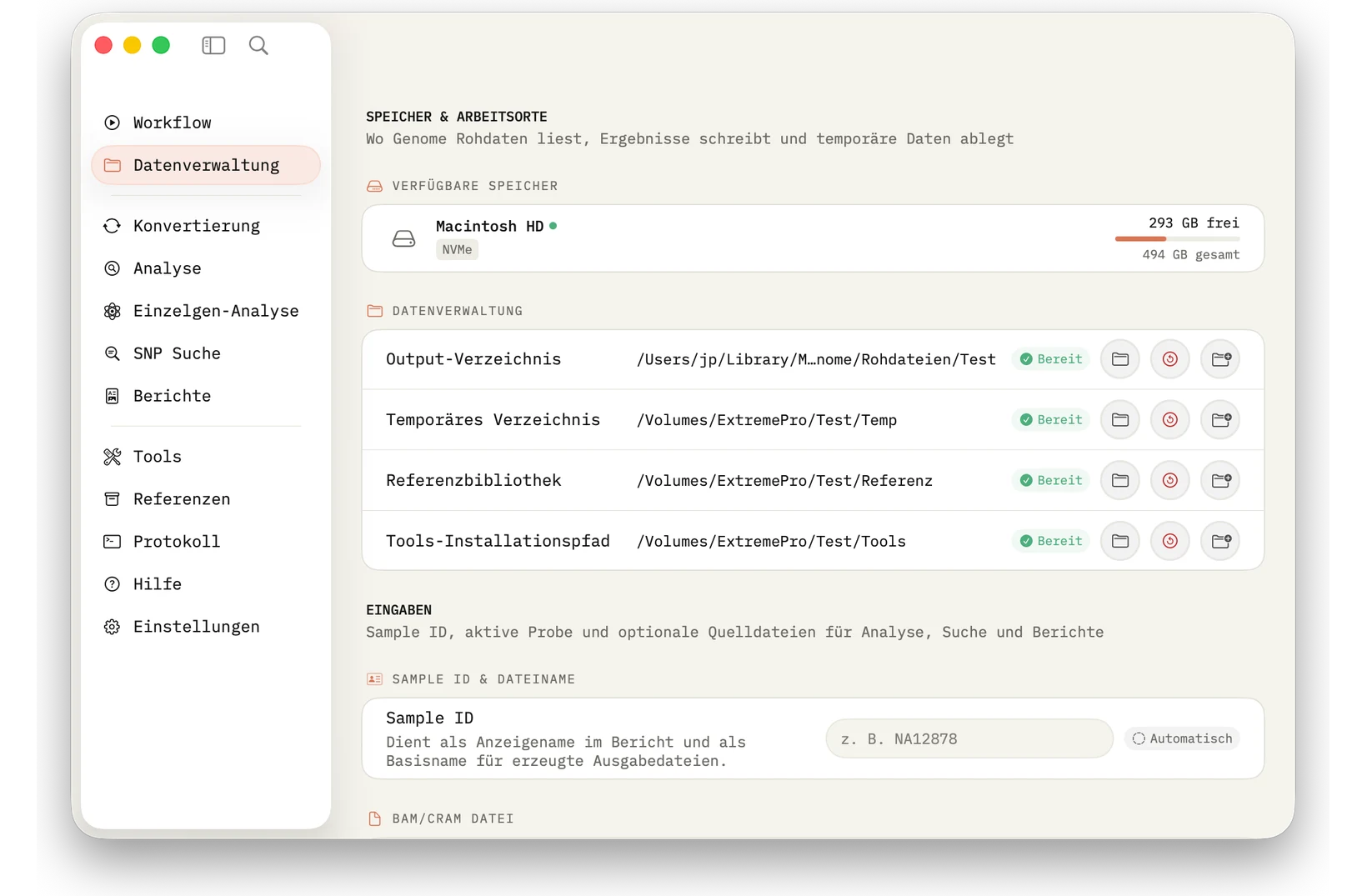This screenshot has width=1367, height=896.
Task: Open Berichte from the sidebar
Action: (205, 396)
